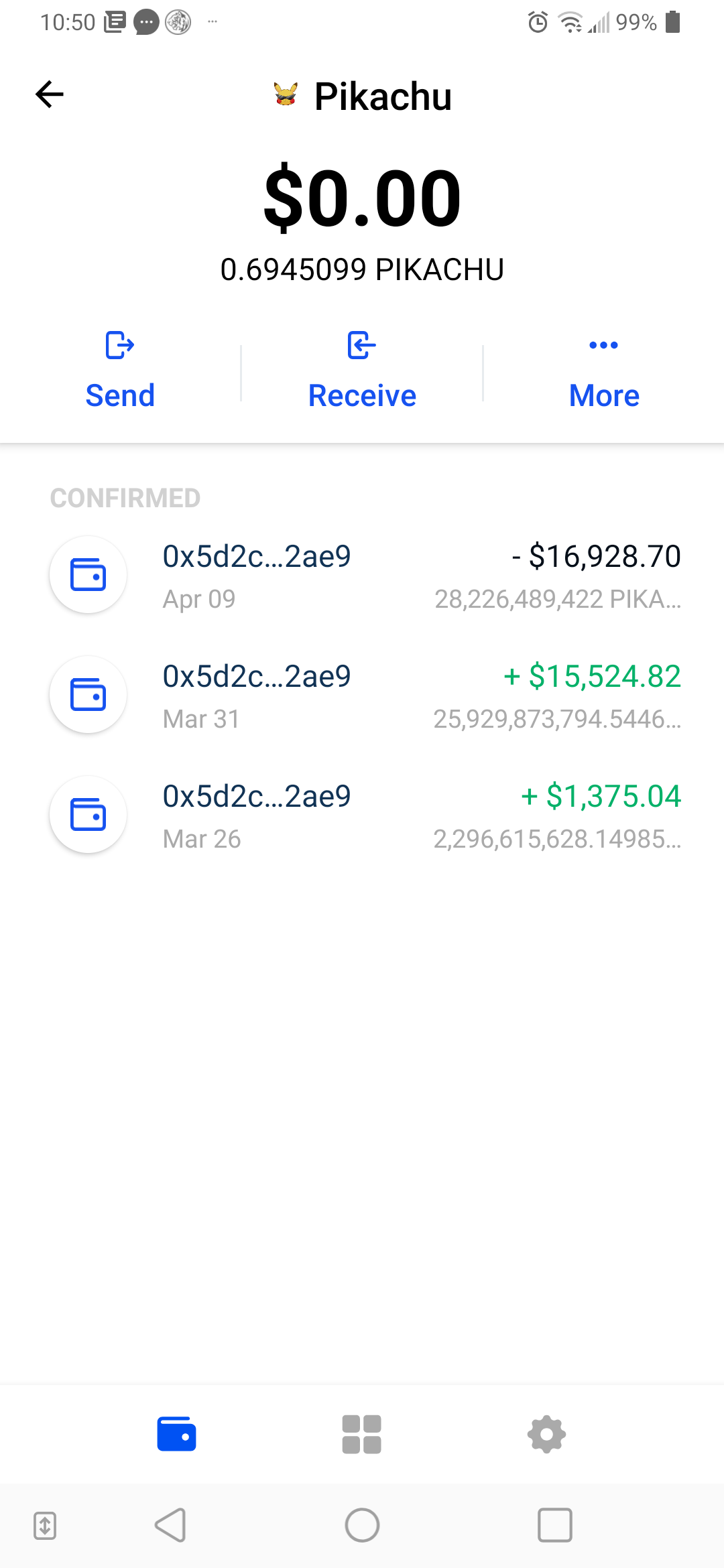Go back using the top-left arrow
The width and height of the screenshot is (724, 1568).
tap(50, 94)
